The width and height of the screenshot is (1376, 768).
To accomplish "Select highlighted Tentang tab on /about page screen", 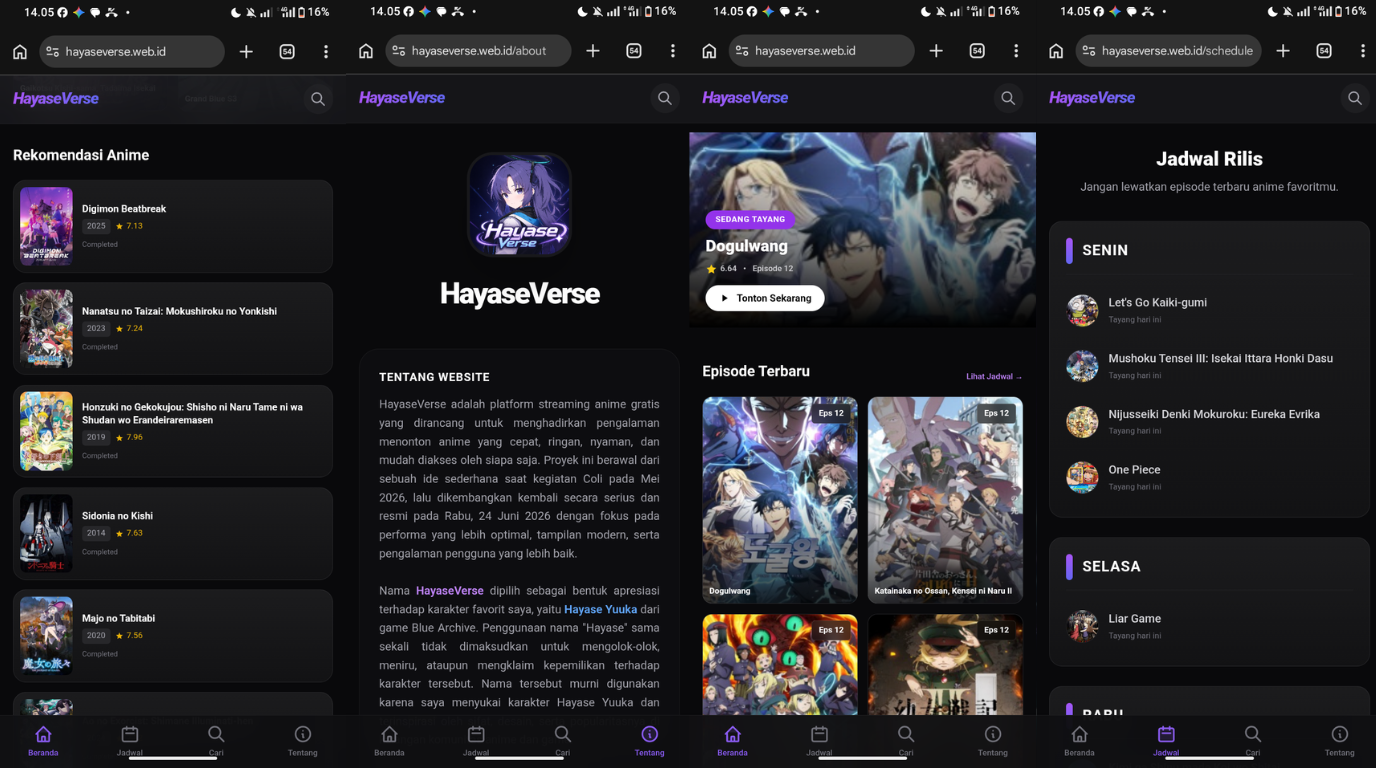I will [x=649, y=741].
